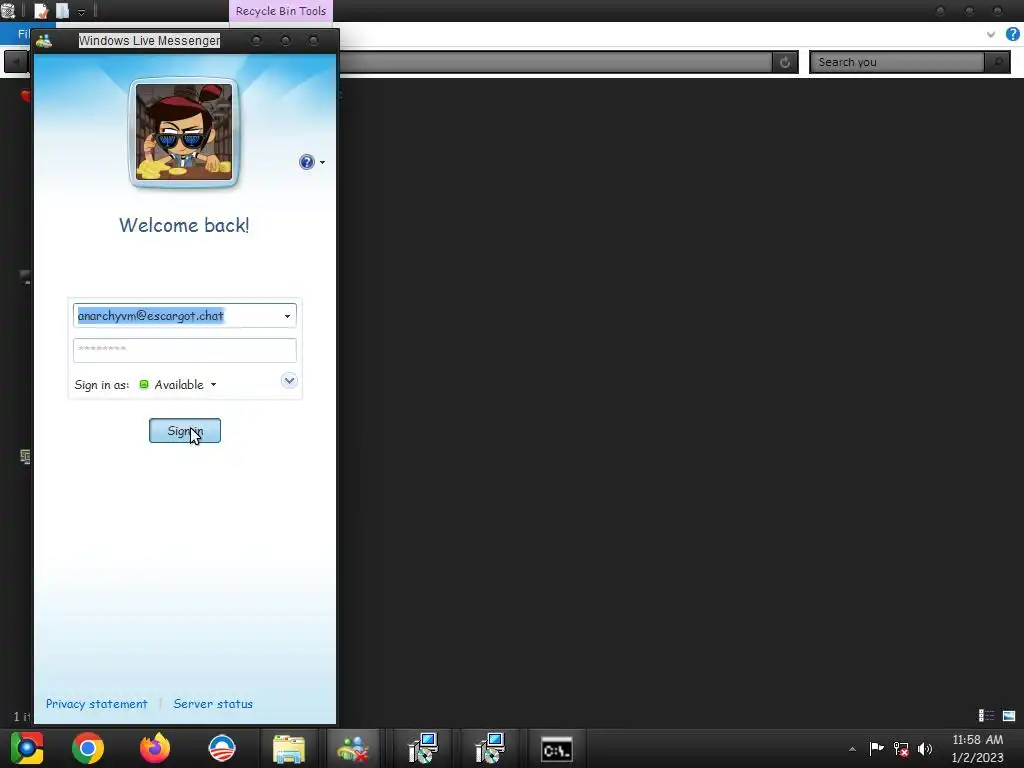Open the second installer icon on taskbar
The image size is (1024, 768).
(489, 748)
